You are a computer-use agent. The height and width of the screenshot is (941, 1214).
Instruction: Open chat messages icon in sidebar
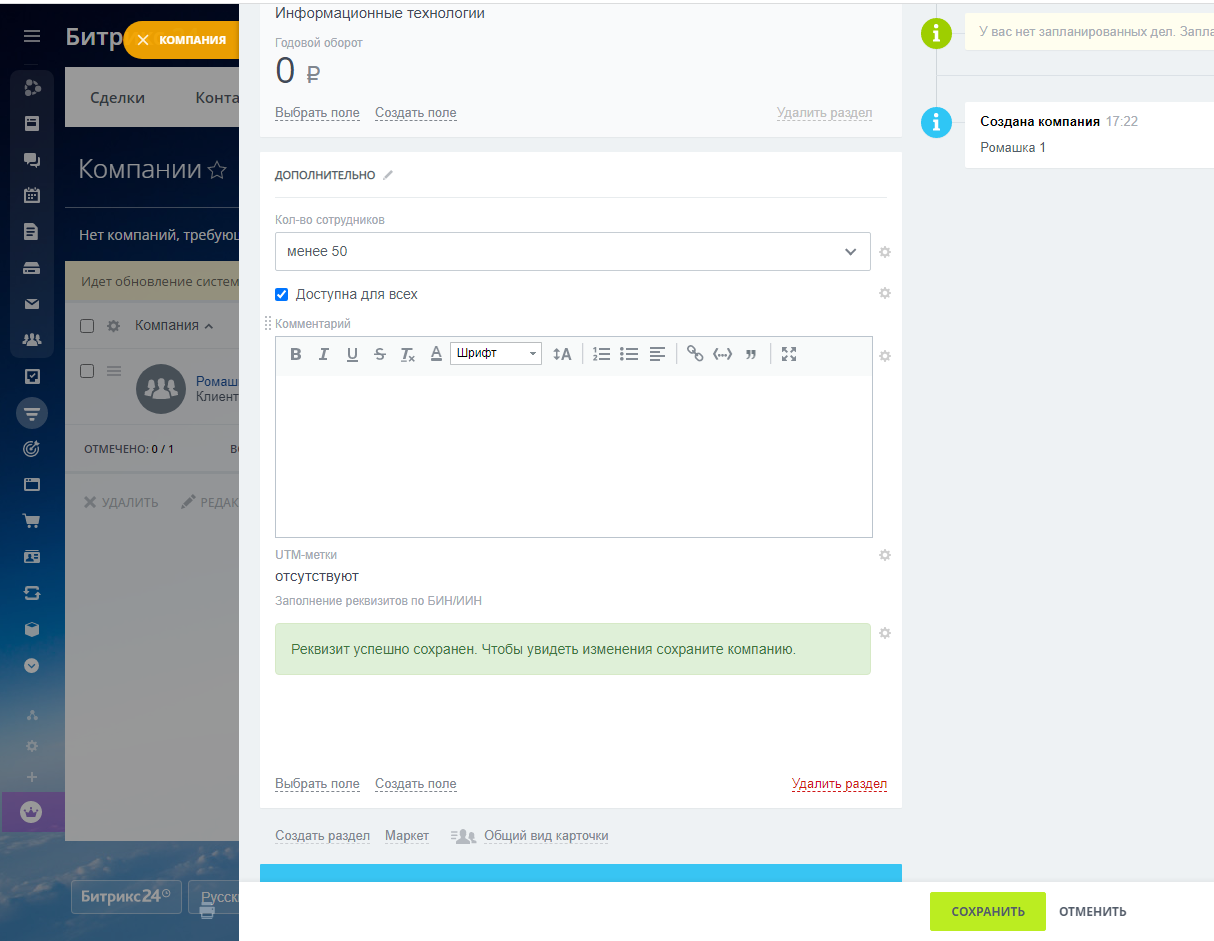click(x=32, y=160)
